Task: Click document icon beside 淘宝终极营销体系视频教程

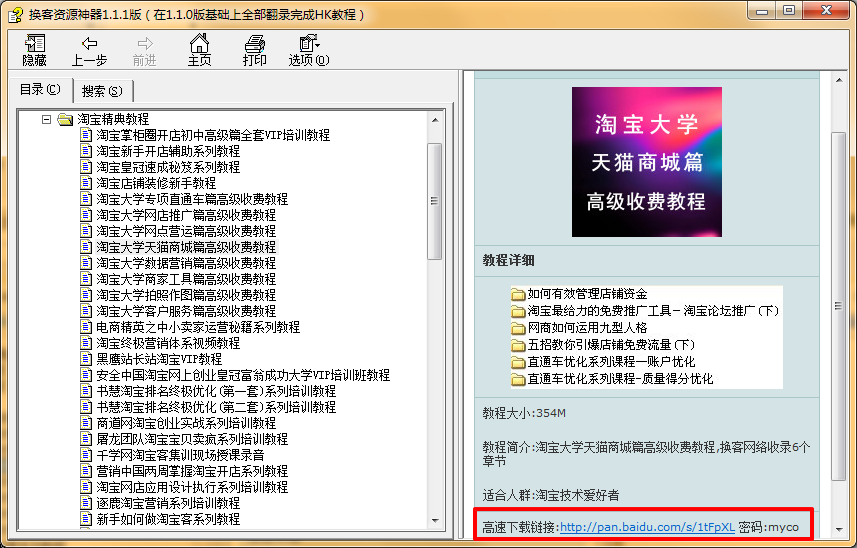Action: (86, 343)
